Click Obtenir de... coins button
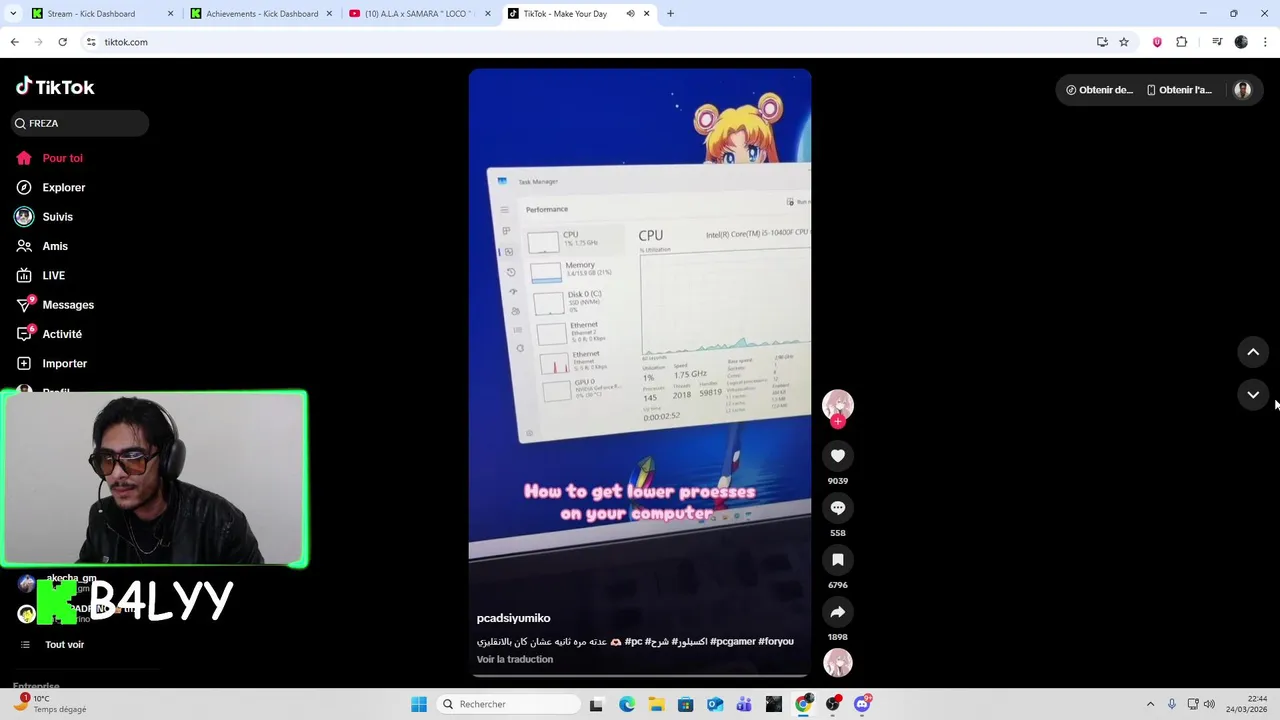Screen dimensions: 1280x720 coord(1099,90)
